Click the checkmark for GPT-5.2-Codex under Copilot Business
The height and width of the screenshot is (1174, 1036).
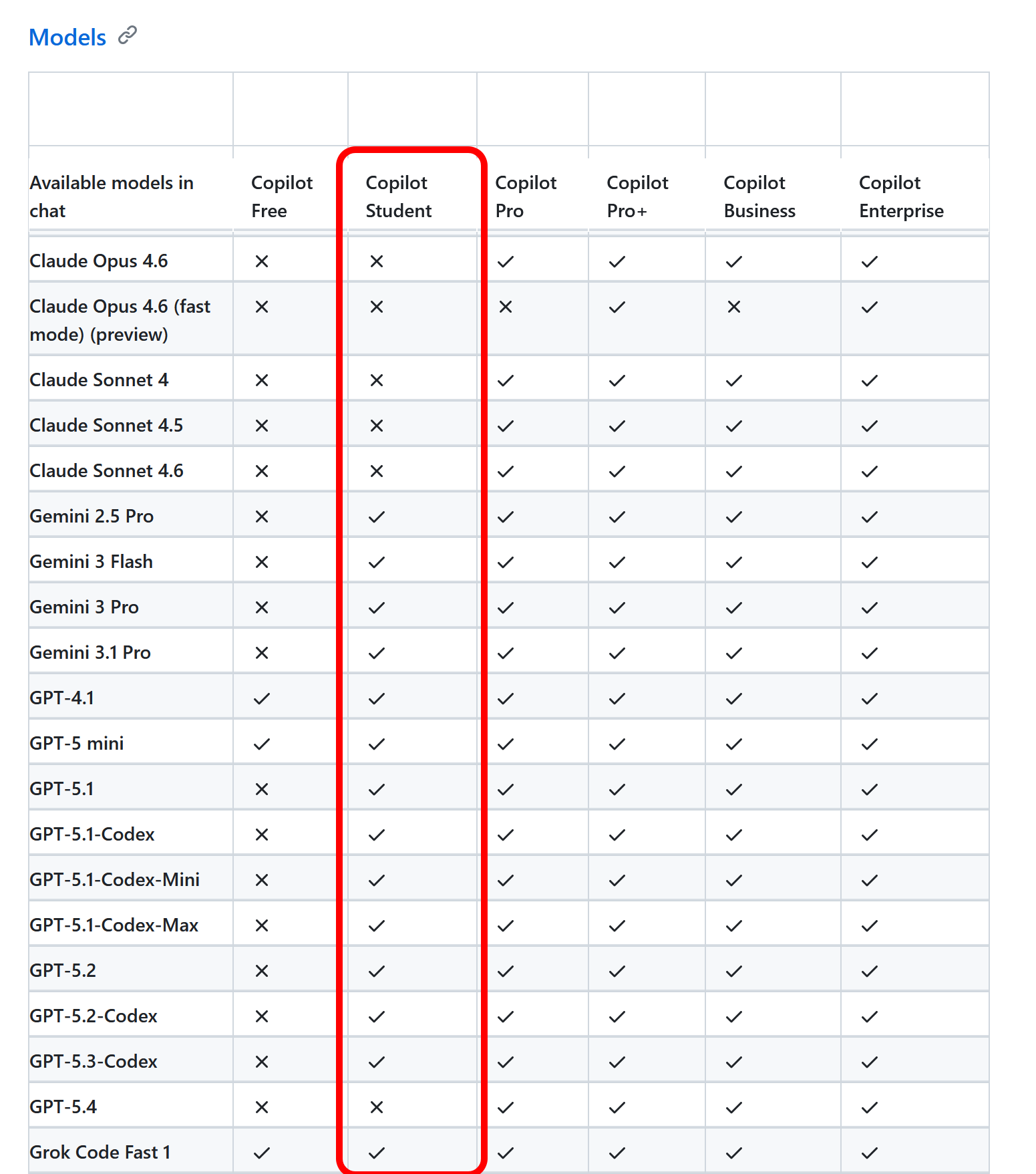click(x=734, y=1016)
